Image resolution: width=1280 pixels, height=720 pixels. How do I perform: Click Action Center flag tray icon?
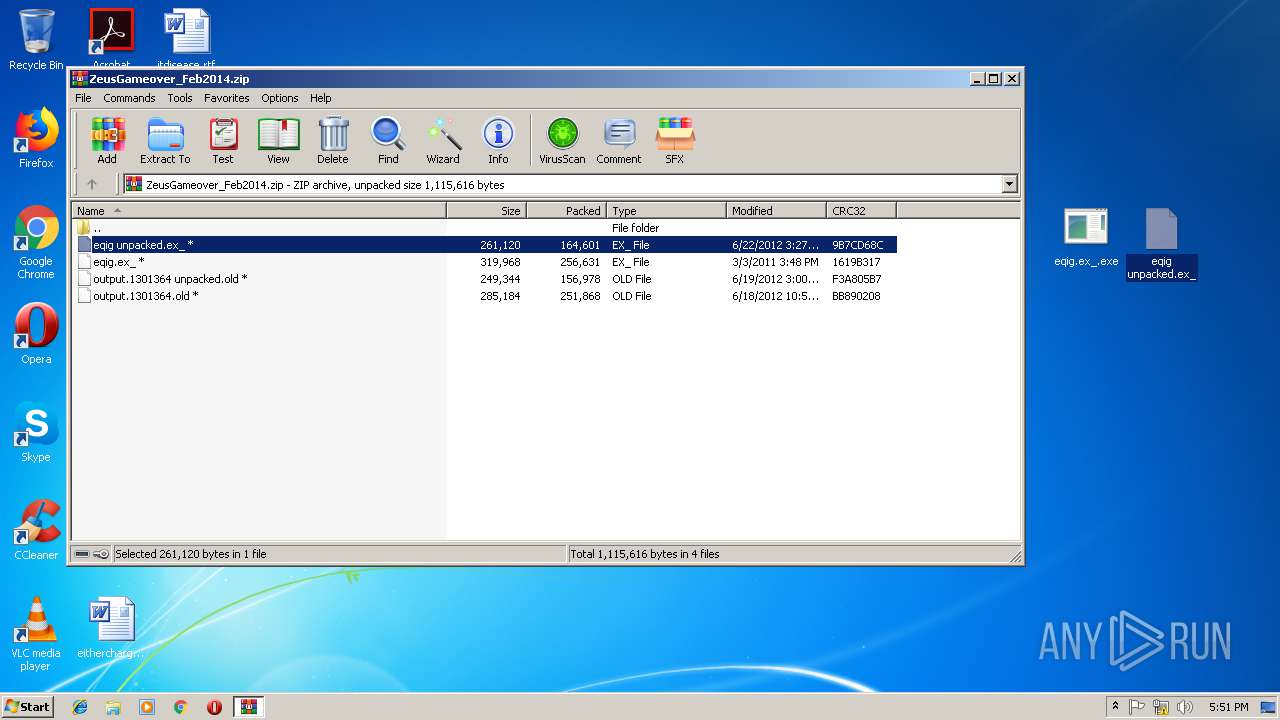pyautogui.click(x=1137, y=707)
